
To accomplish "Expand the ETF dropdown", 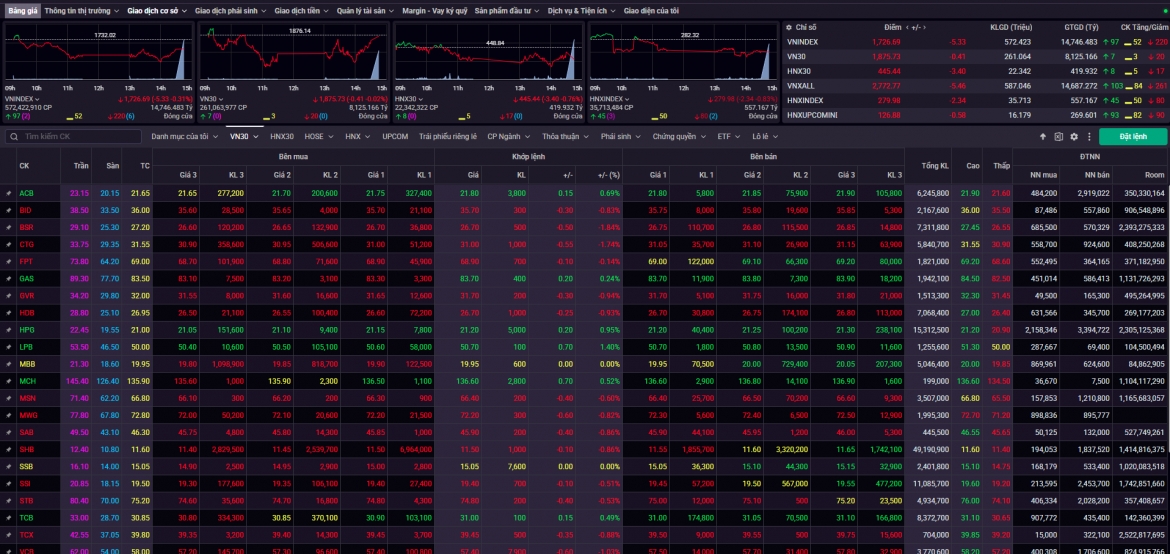I will point(729,137).
